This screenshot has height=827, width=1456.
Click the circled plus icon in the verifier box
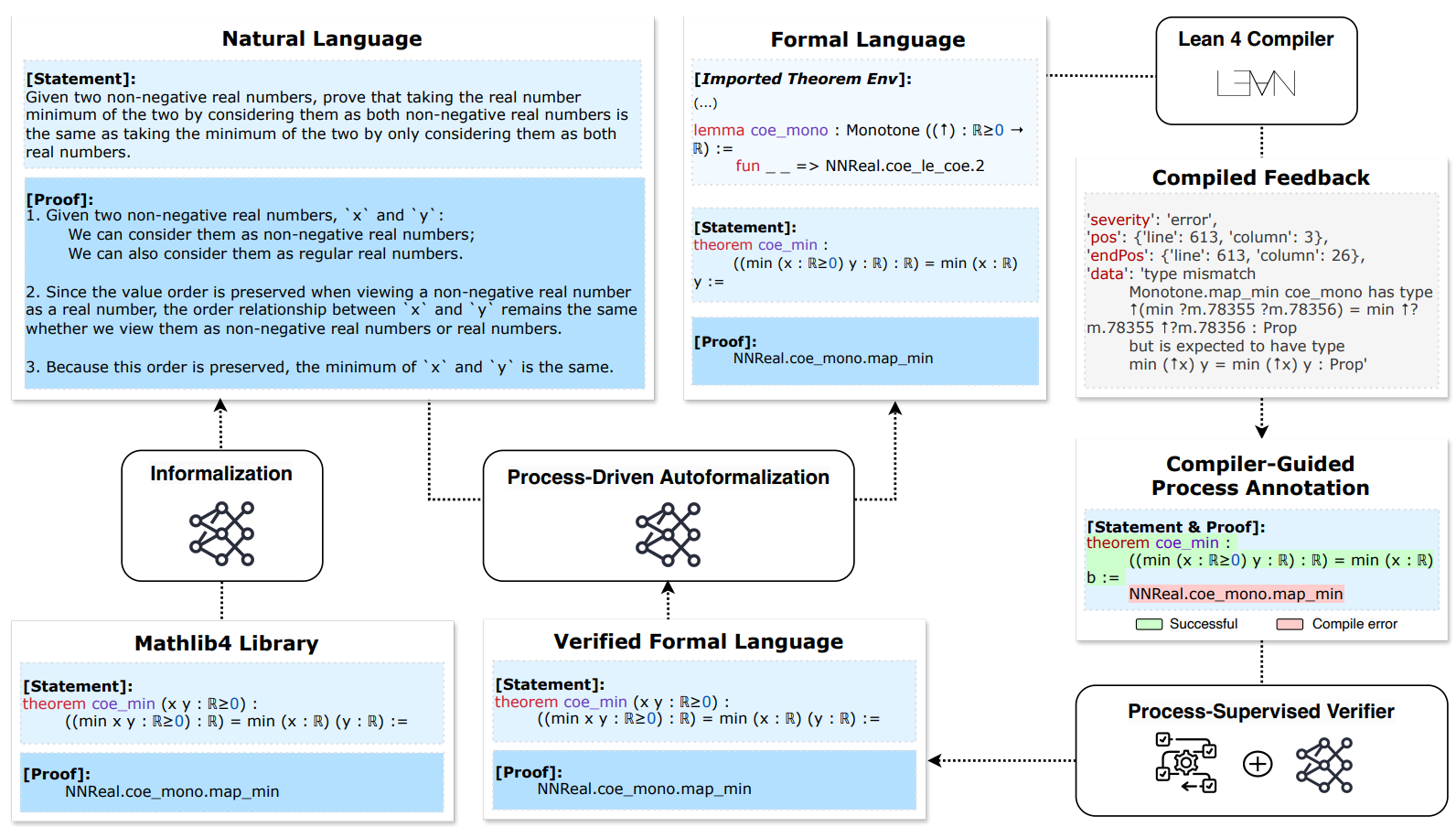coord(1258,763)
